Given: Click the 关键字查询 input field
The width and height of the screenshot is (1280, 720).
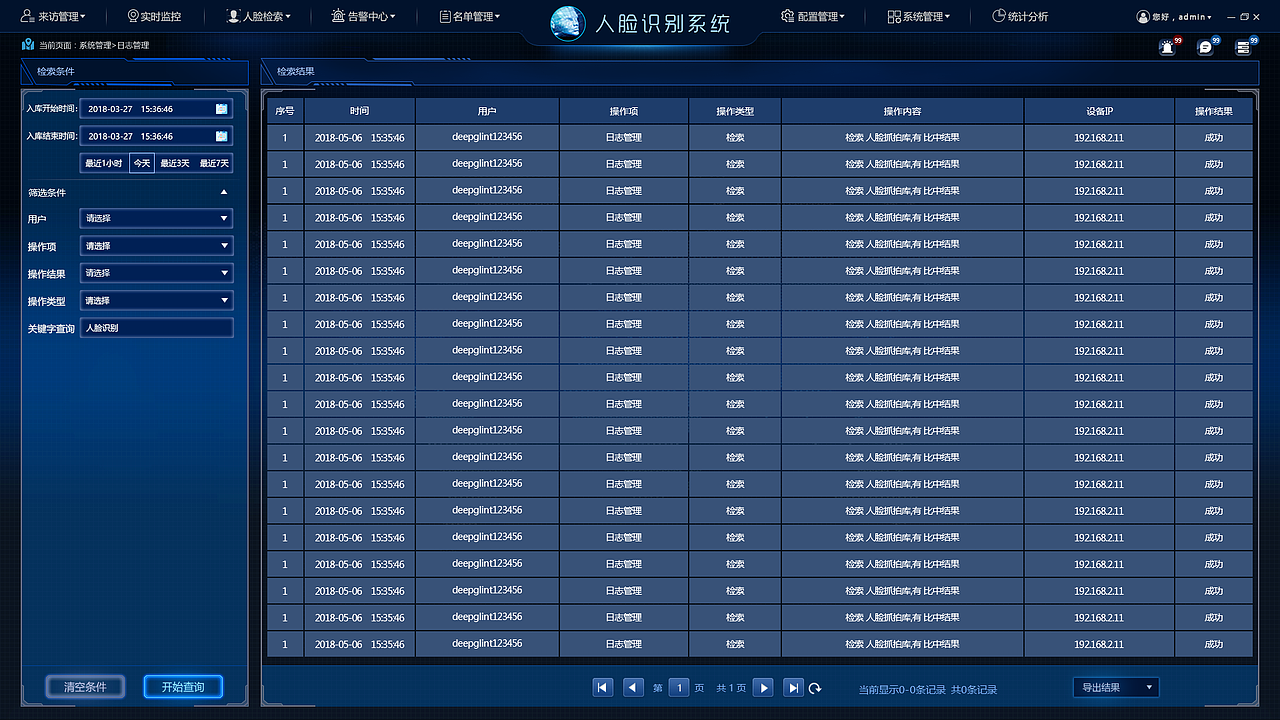Looking at the screenshot, I should point(156,328).
